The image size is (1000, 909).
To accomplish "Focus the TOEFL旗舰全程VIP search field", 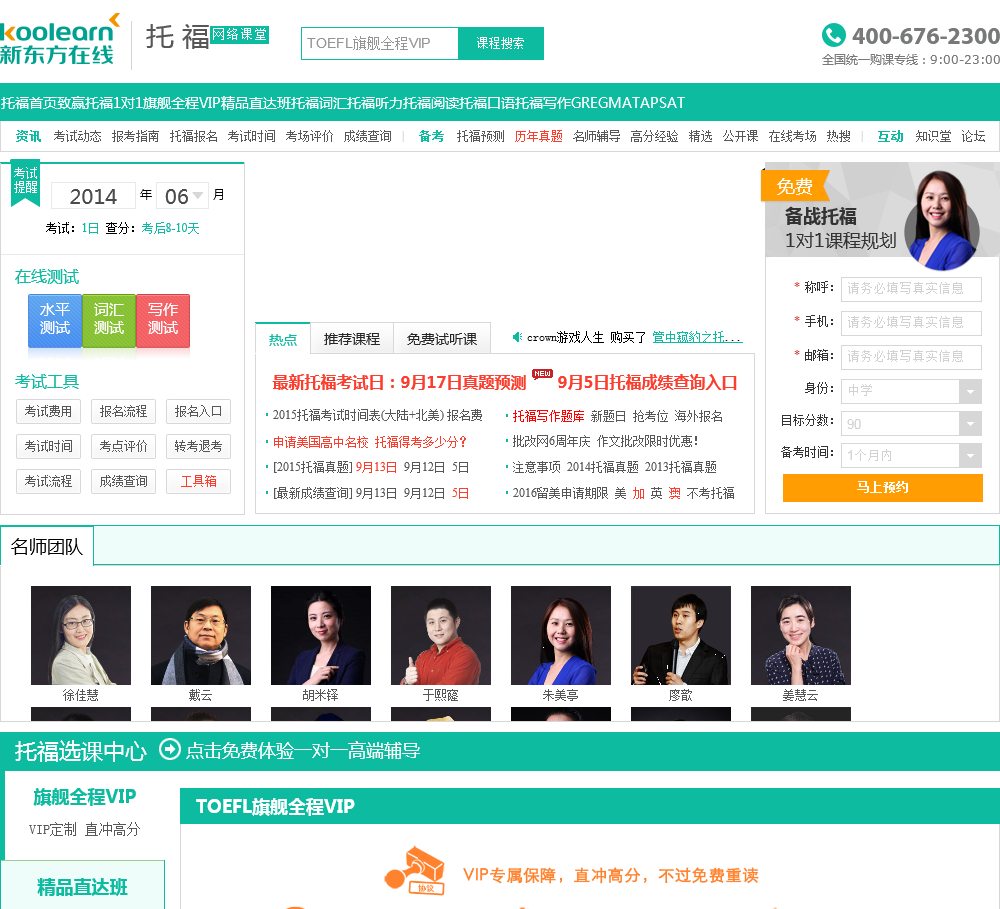I will (x=380, y=43).
